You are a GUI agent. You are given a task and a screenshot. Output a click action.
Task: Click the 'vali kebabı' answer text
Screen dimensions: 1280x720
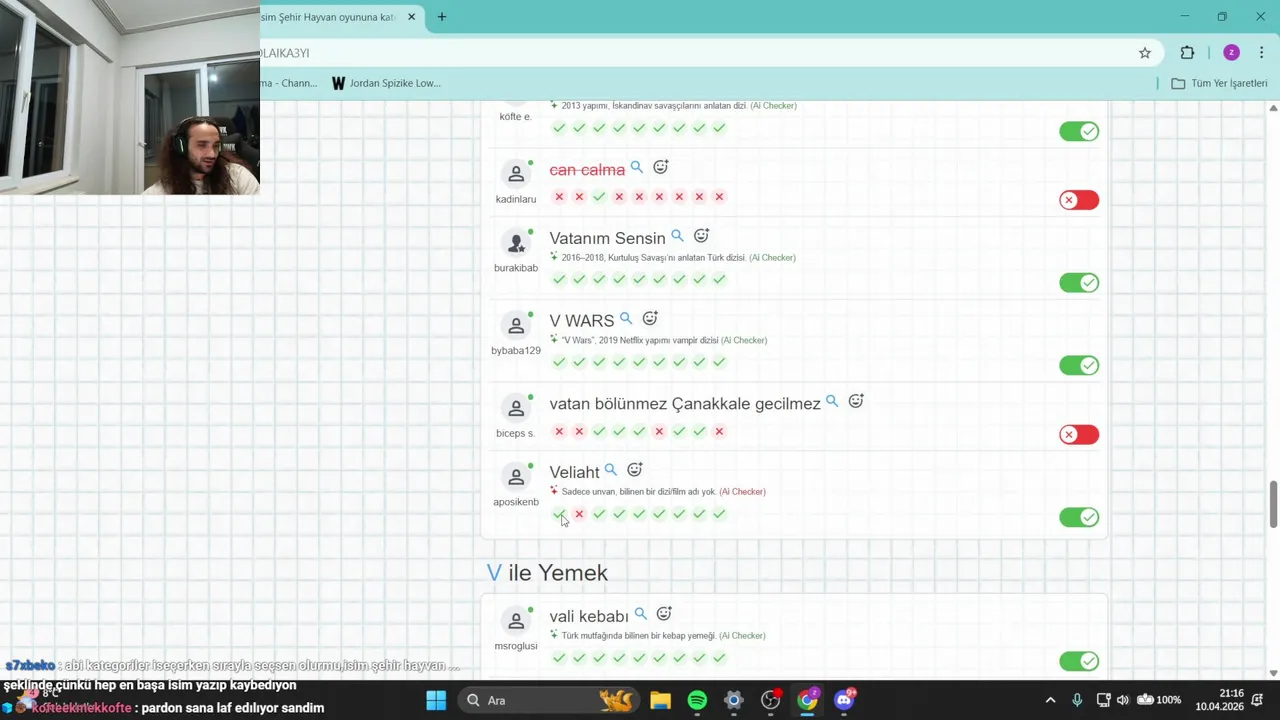(x=589, y=616)
